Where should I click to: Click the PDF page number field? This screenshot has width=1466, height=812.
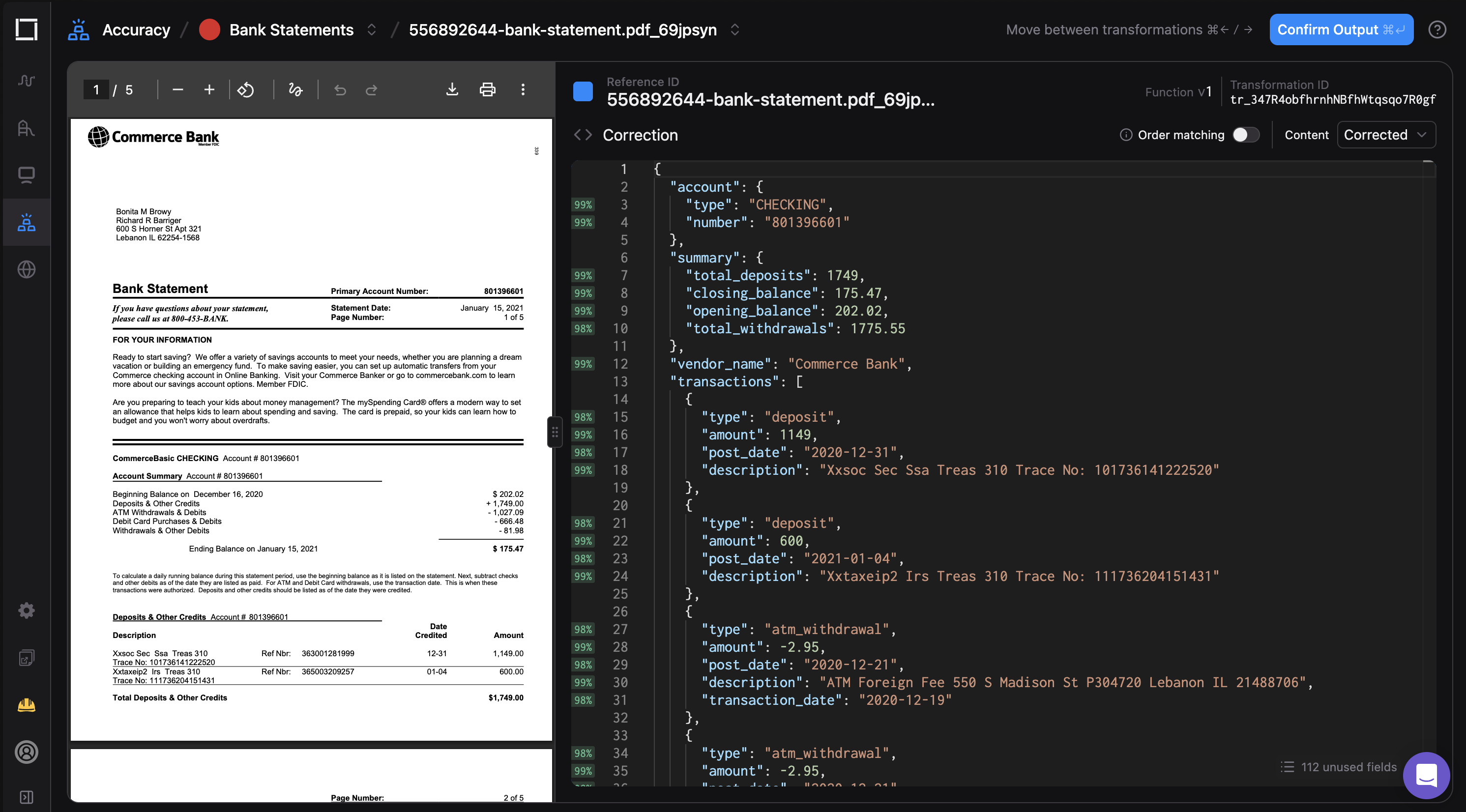click(x=95, y=90)
